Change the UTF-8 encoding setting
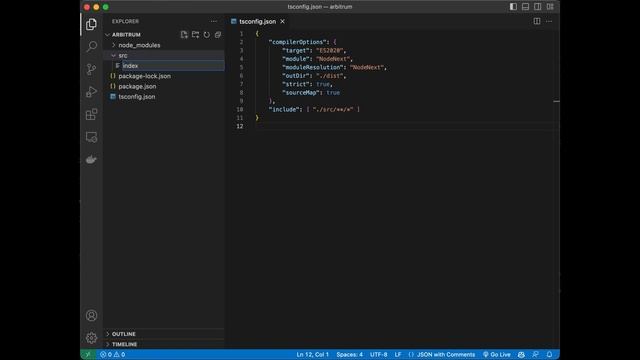640x360 pixels. click(x=378, y=354)
